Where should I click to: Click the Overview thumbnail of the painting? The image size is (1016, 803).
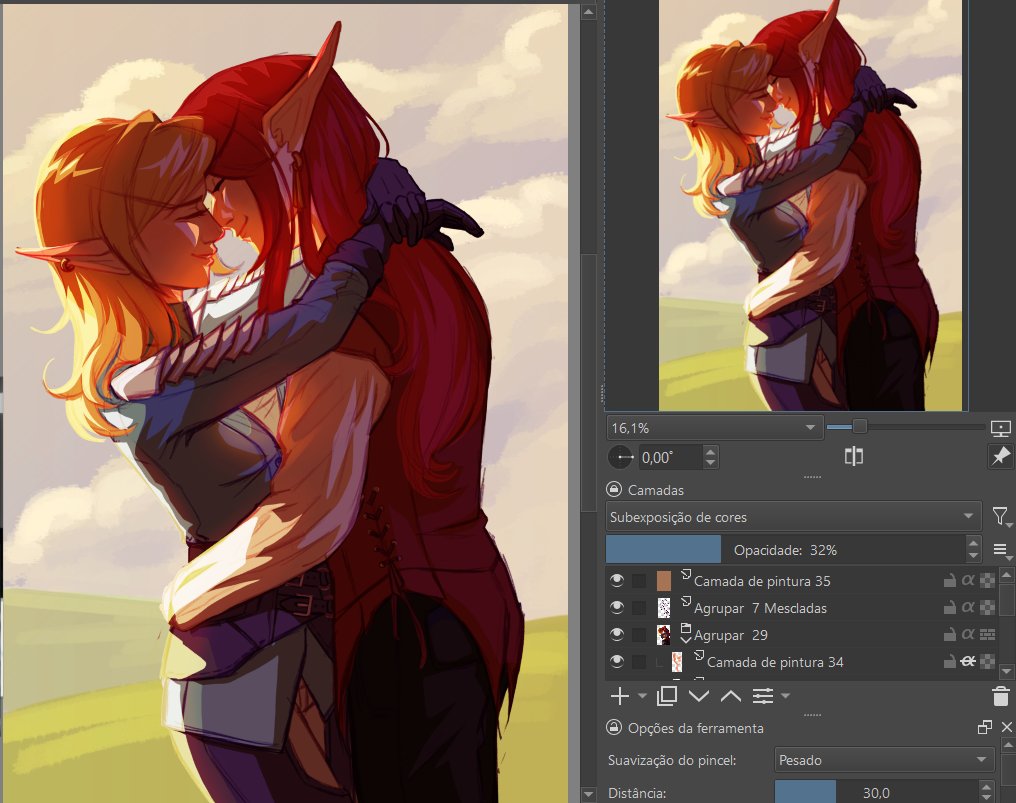pyautogui.click(x=811, y=205)
